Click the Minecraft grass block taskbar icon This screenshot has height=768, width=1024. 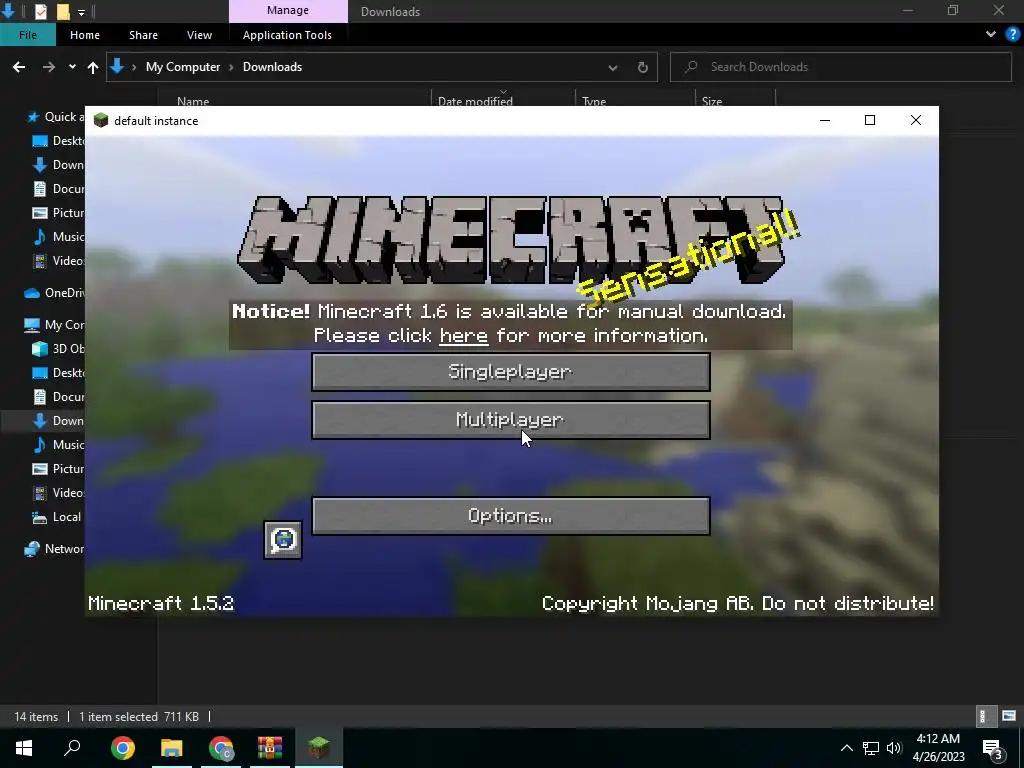[319, 748]
